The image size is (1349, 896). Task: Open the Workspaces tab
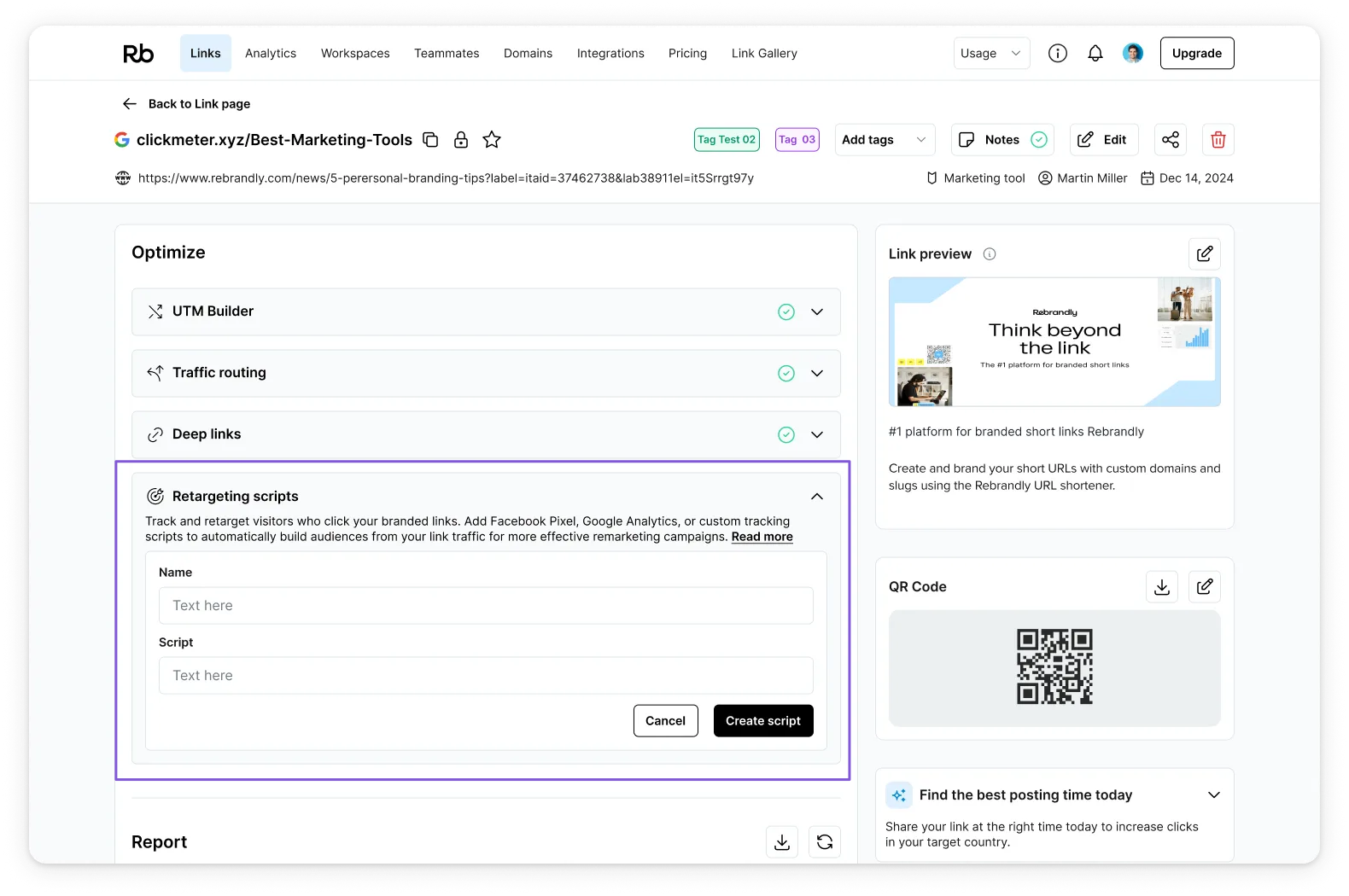pyautogui.click(x=355, y=54)
